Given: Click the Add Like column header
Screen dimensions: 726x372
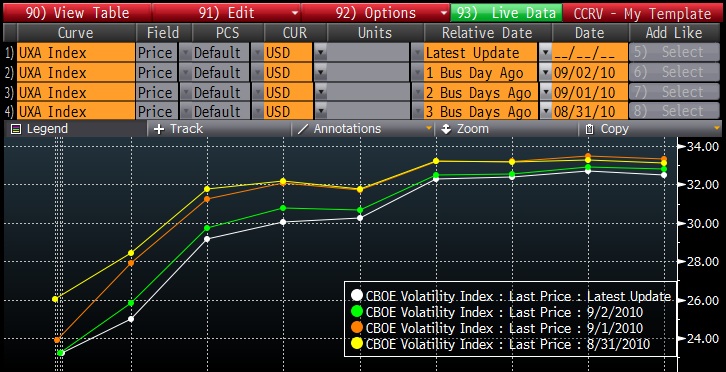Looking at the screenshot, I should click(x=674, y=33).
